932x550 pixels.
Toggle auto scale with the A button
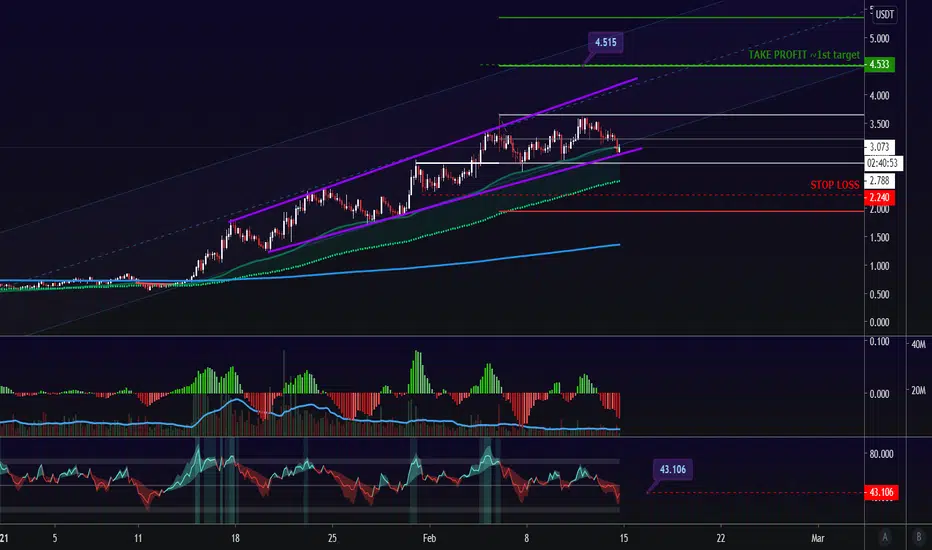coord(885,538)
